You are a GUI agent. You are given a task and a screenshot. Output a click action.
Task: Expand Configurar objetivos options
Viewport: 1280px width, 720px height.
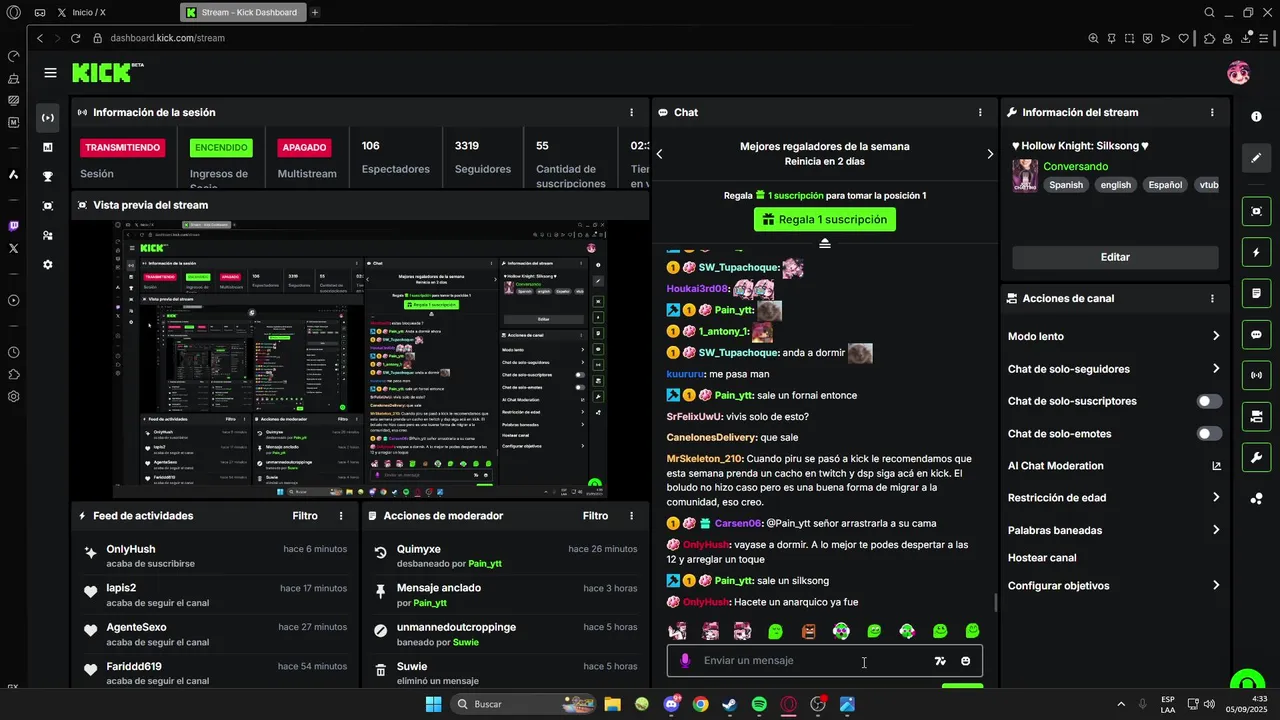1216,586
